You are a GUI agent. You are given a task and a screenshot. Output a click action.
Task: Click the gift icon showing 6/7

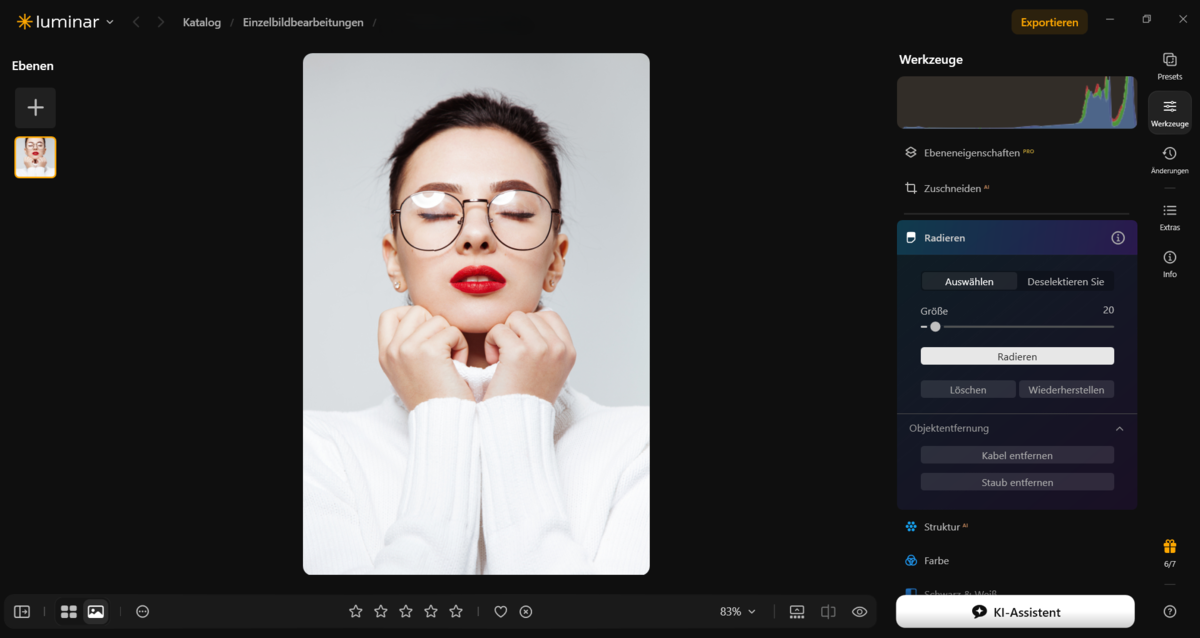[x=1170, y=553]
